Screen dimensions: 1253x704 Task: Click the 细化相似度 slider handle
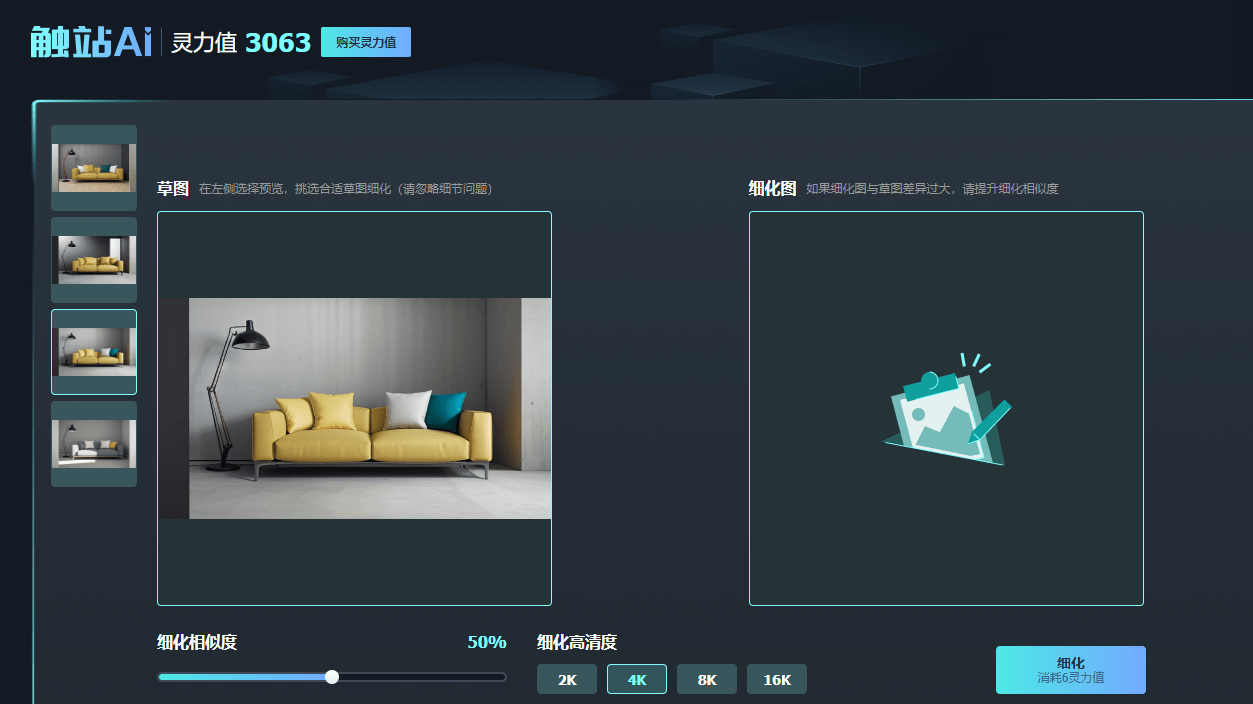(332, 677)
